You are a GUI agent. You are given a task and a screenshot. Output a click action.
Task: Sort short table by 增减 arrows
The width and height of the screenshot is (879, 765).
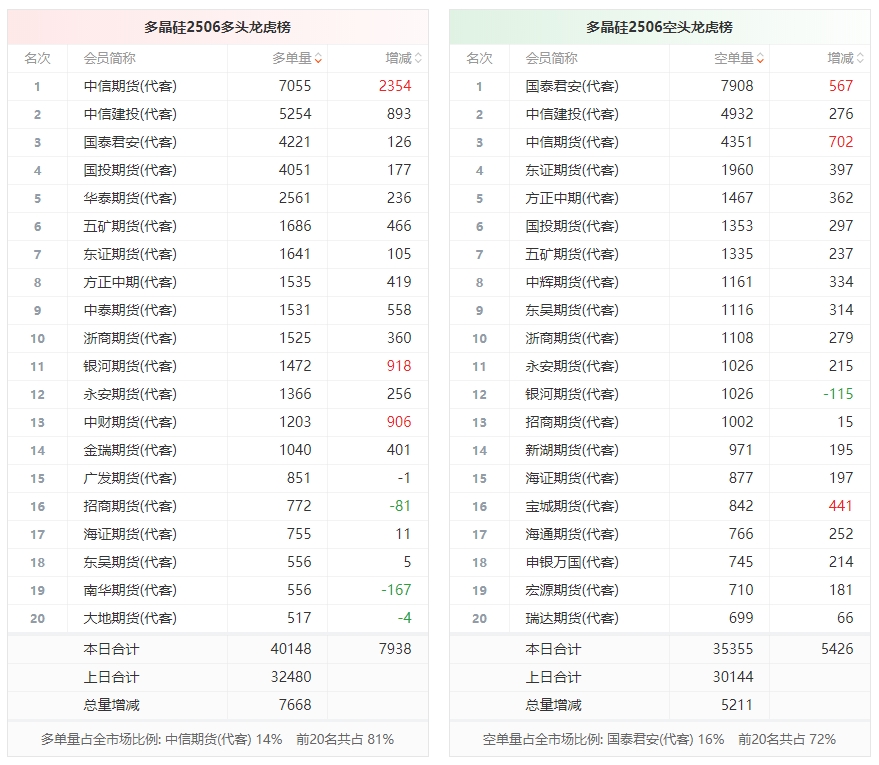pos(861,58)
